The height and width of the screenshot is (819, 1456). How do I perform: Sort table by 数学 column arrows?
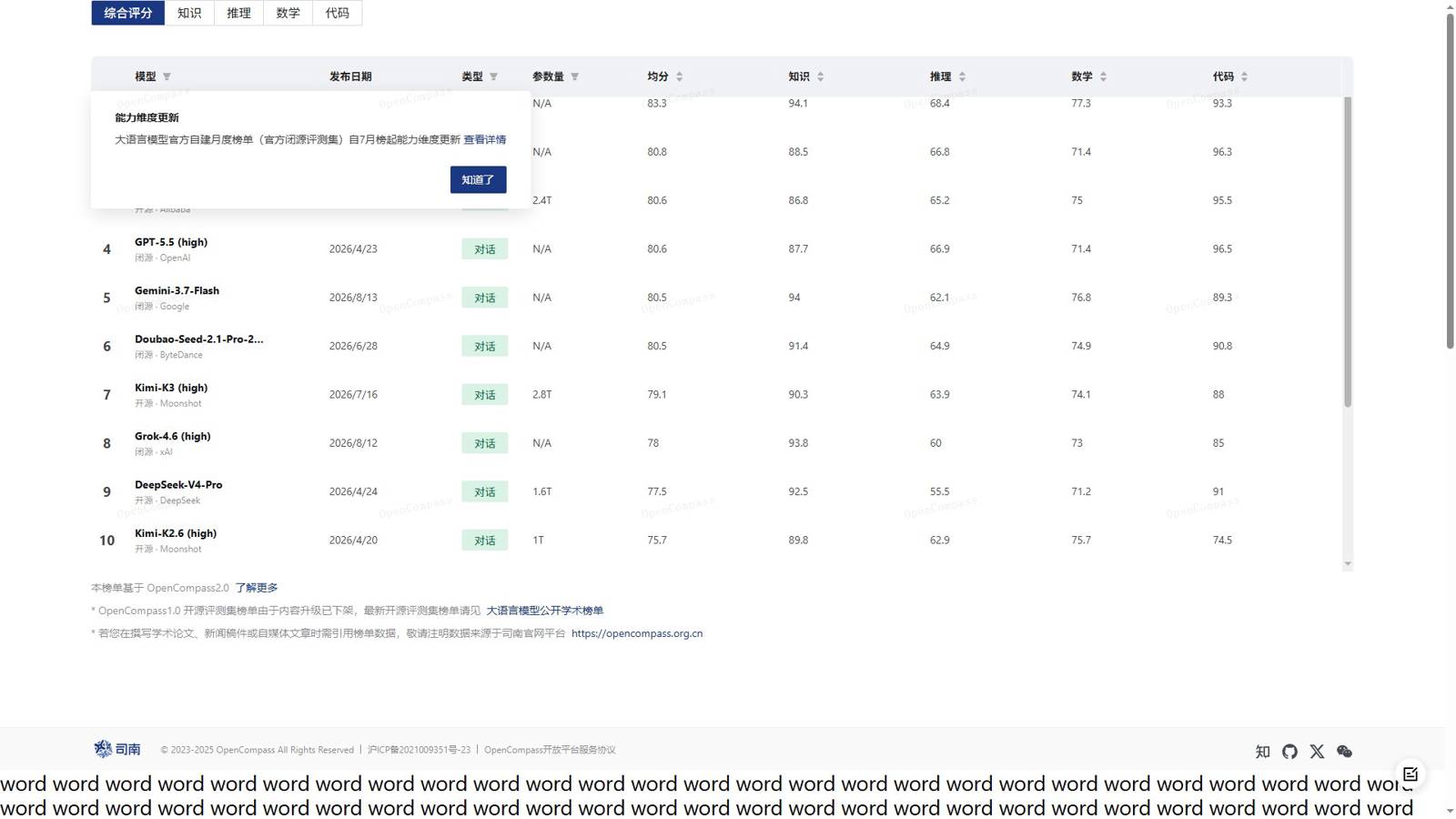tap(1103, 76)
